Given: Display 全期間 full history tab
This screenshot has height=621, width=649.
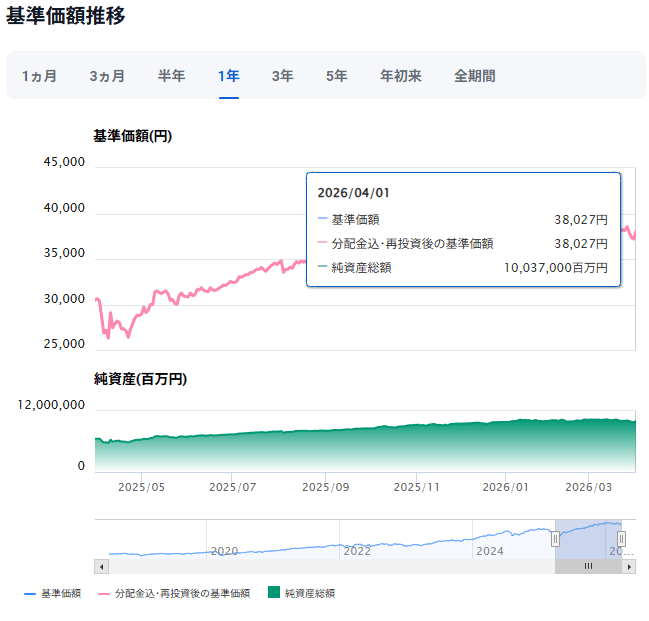Looking at the screenshot, I should coord(474,76).
